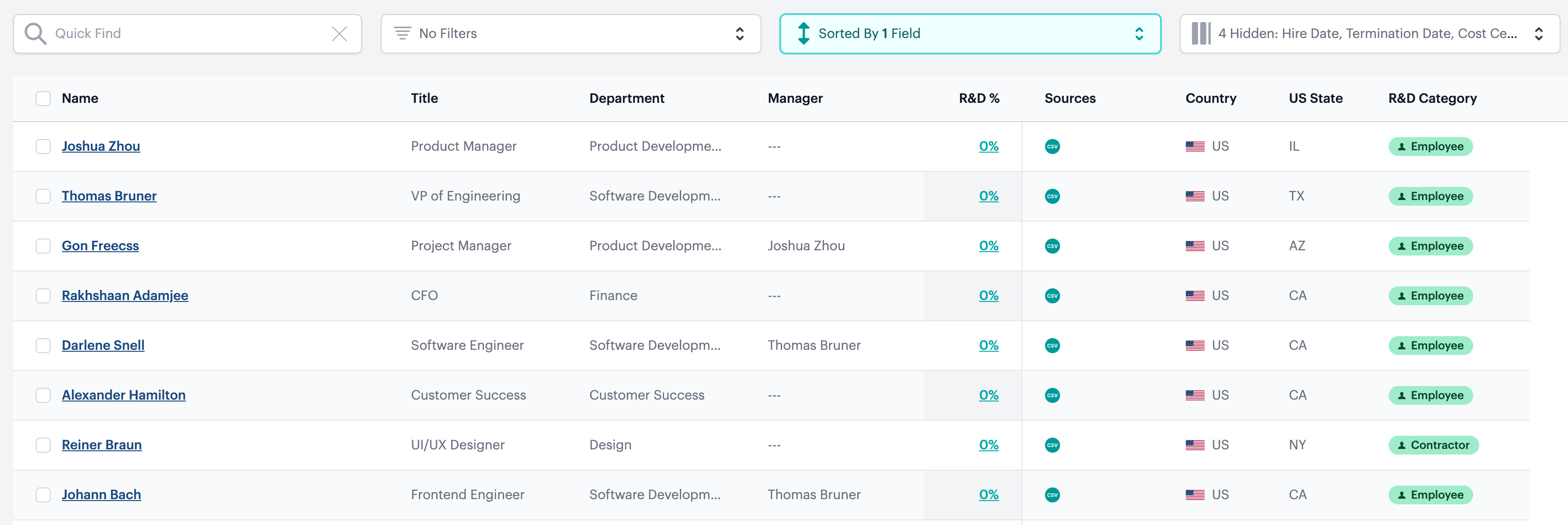Click the CSV source icon for Gon Freecss
This screenshot has width=1568, height=525.
tap(1052, 246)
